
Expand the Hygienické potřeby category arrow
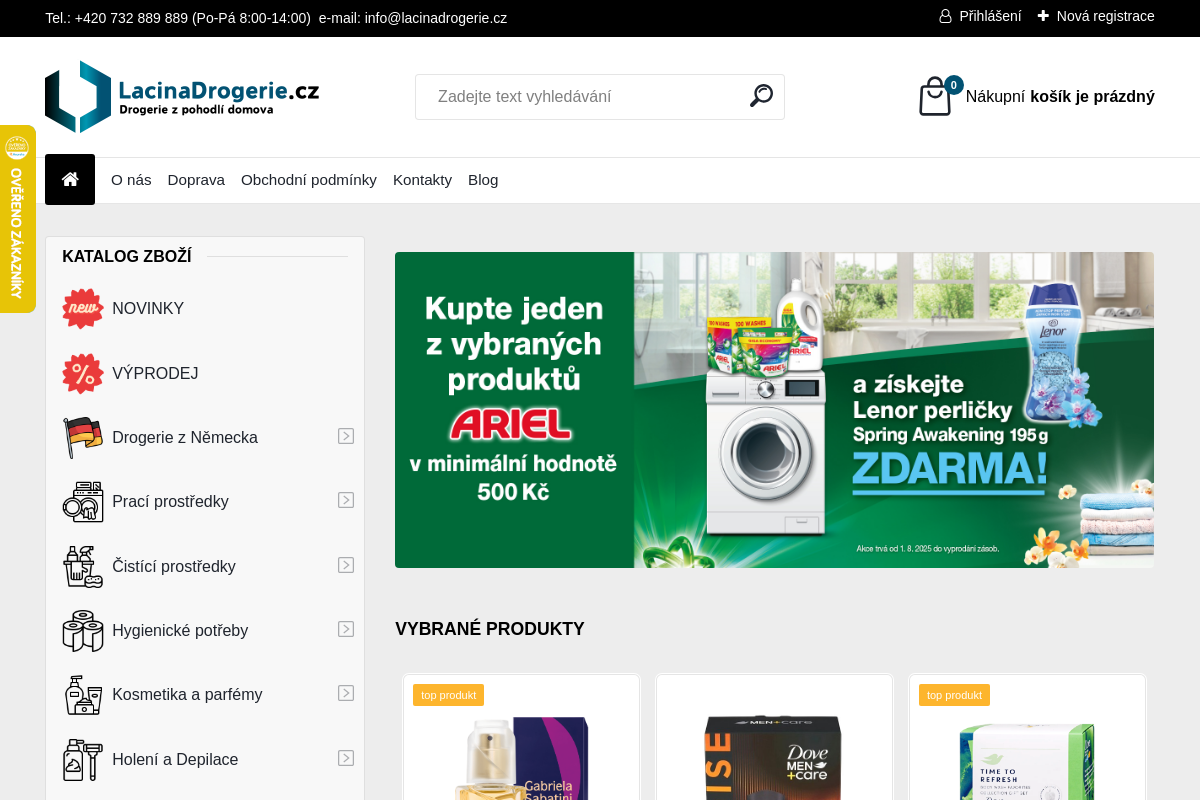point(346,628)
